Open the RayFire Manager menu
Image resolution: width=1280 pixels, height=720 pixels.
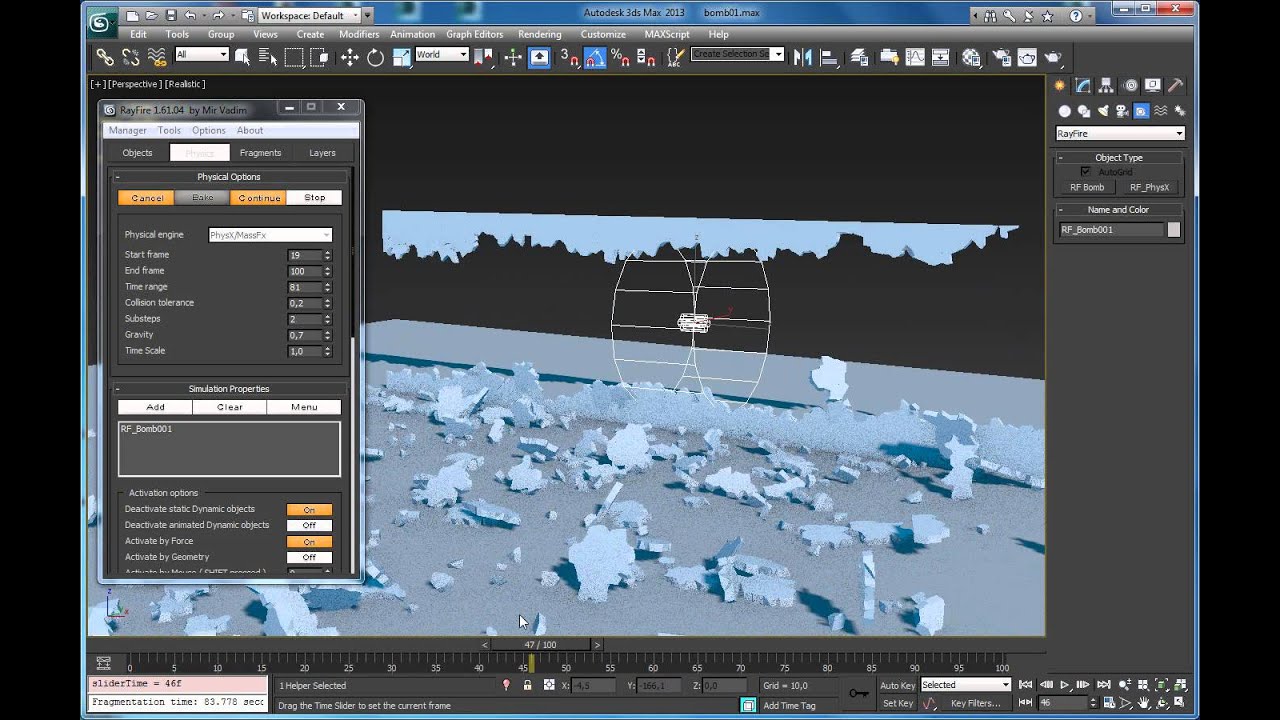(128, 131)
